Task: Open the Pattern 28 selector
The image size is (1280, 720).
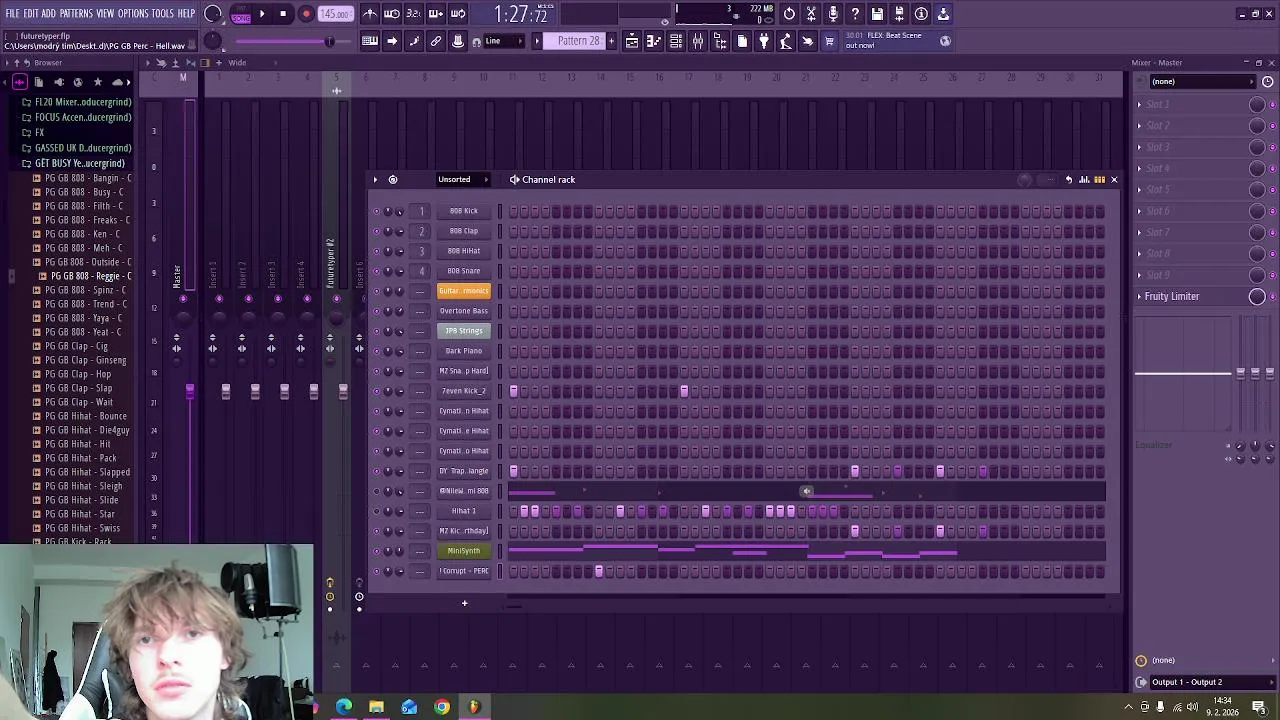Action: pyautogui.click(x=579, y=41)
